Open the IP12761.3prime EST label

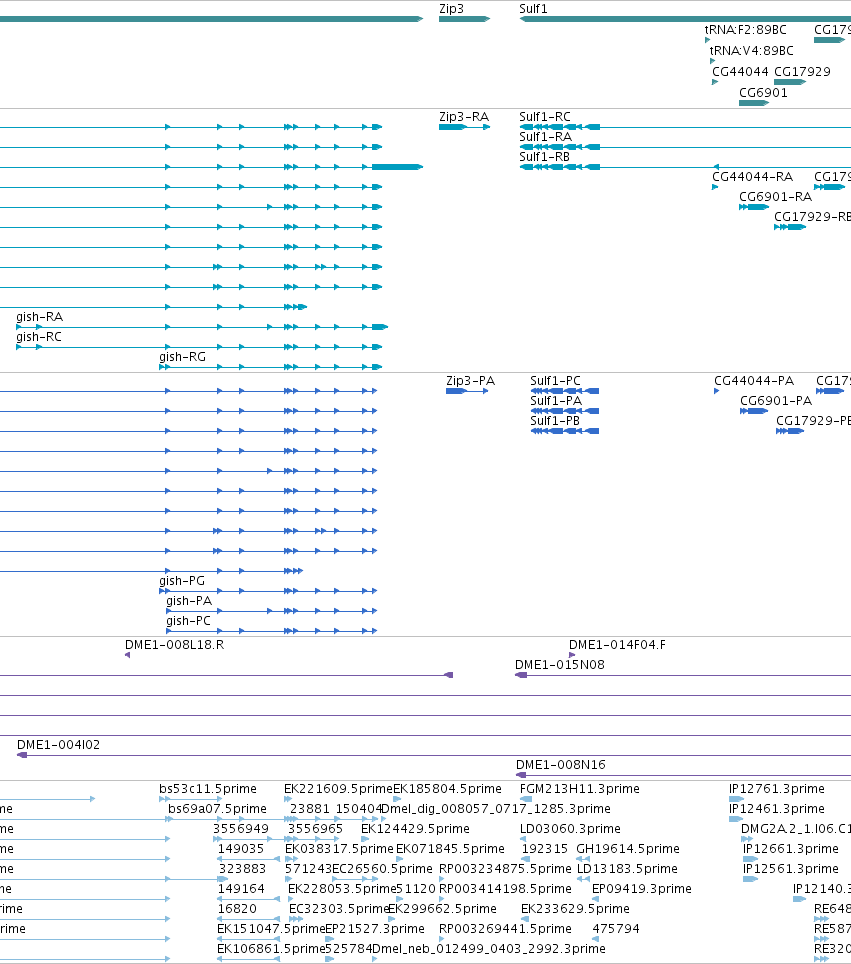point(777,788)
